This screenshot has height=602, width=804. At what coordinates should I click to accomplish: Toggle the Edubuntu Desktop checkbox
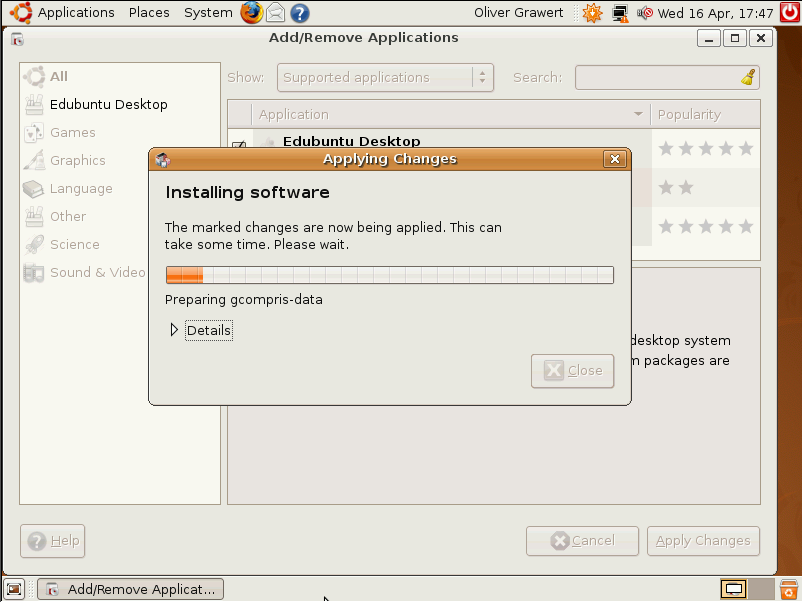(239, 146)
